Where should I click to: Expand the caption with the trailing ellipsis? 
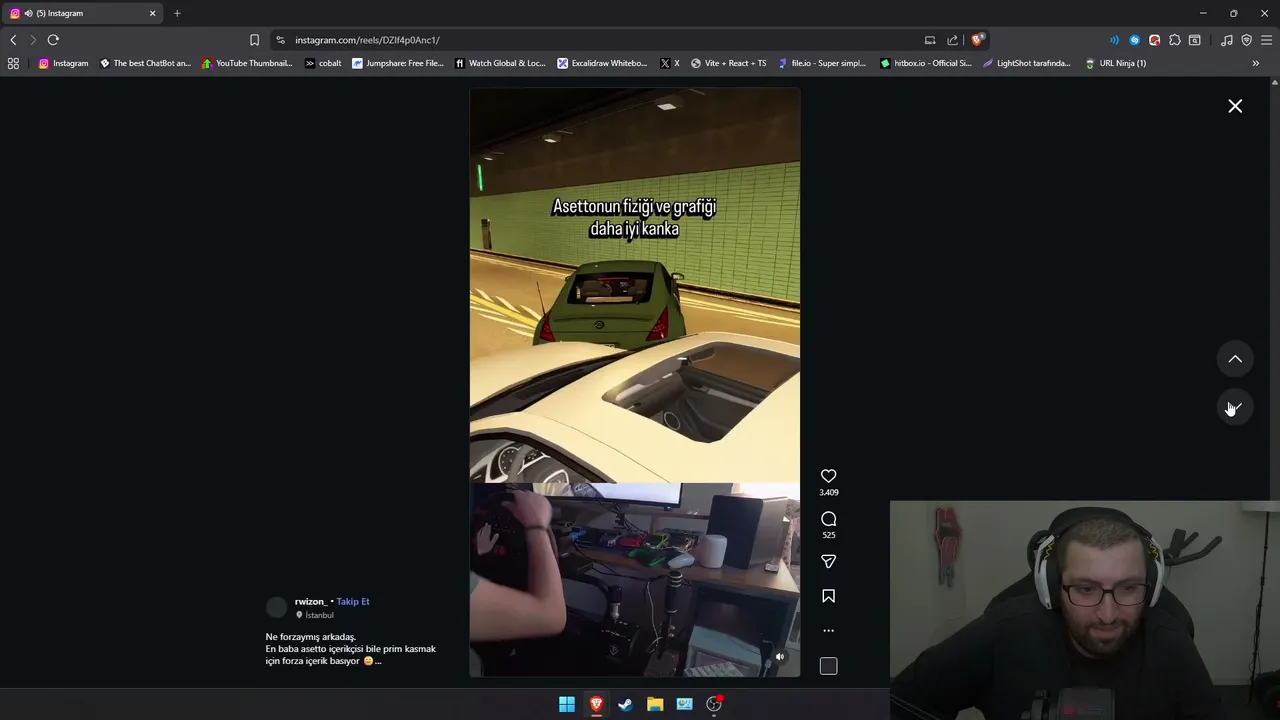378,661
